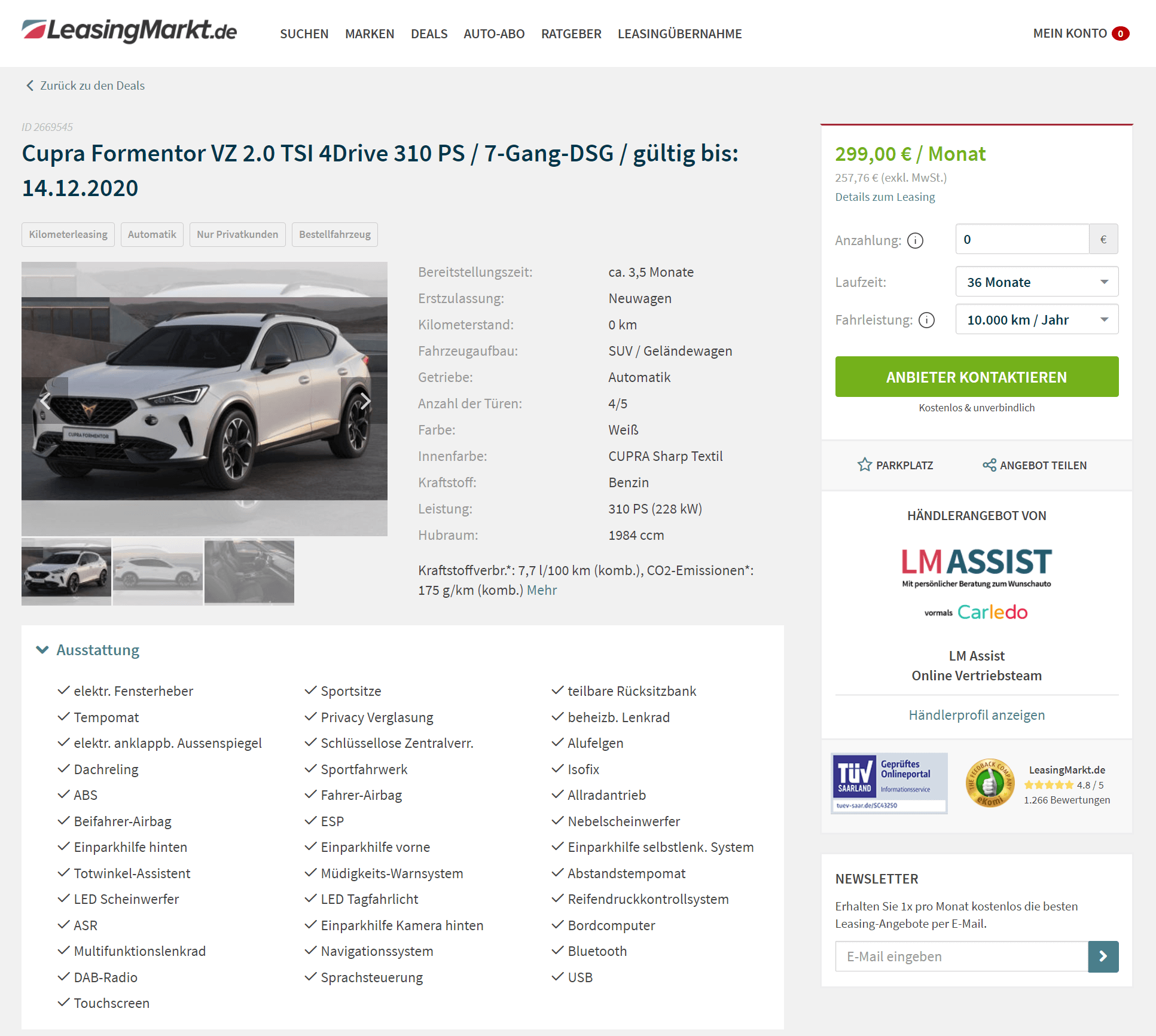This screenshot has width=1156, height=1036.
Task: Open the DEALS menu item
Action: pyautogui.click(x=429, y=33)
